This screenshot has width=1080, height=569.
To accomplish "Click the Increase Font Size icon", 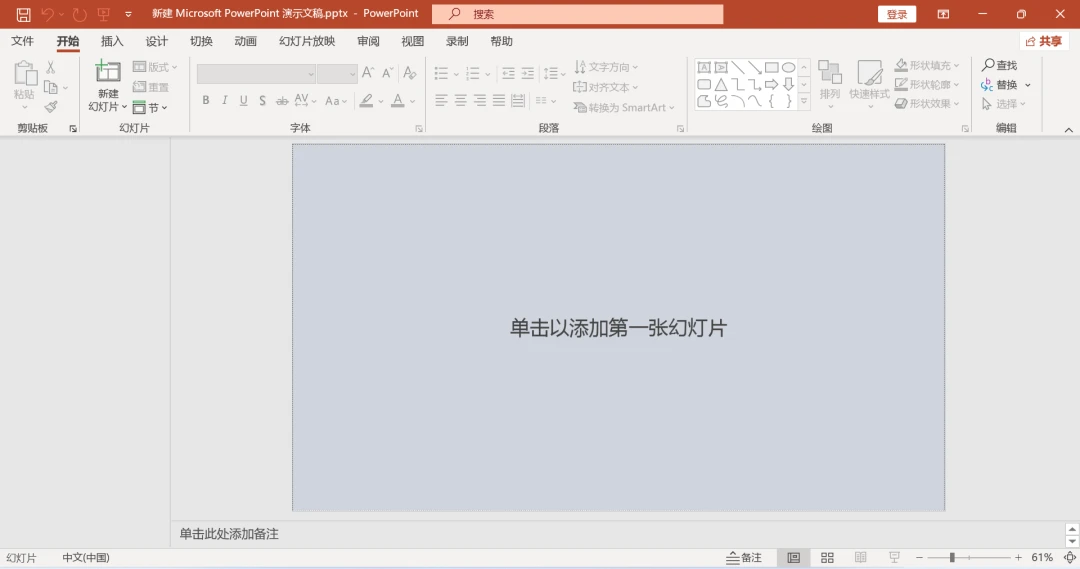I will tap(368, 72).
